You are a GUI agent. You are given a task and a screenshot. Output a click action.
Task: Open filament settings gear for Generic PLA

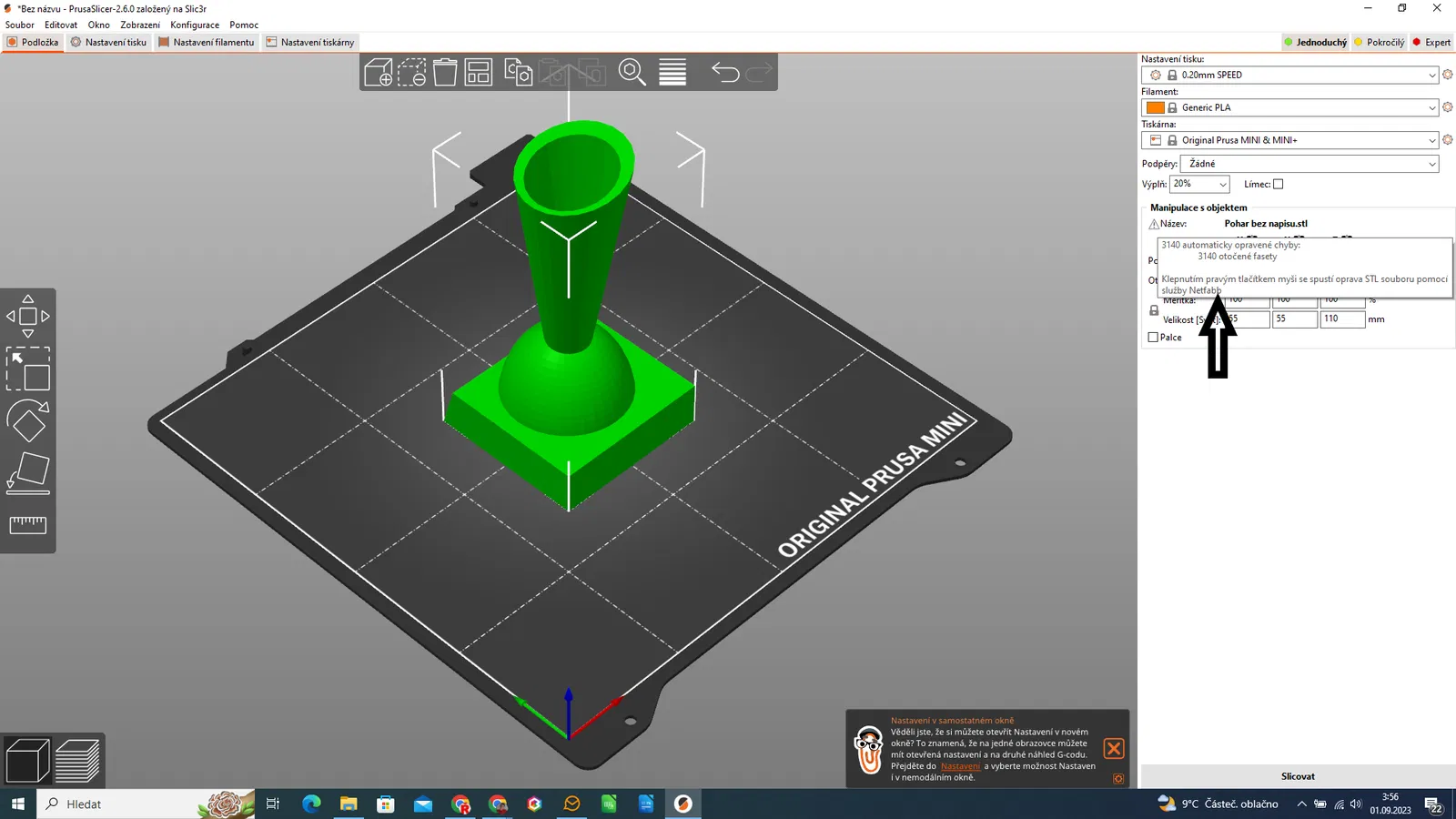[x=1448, y=107]
